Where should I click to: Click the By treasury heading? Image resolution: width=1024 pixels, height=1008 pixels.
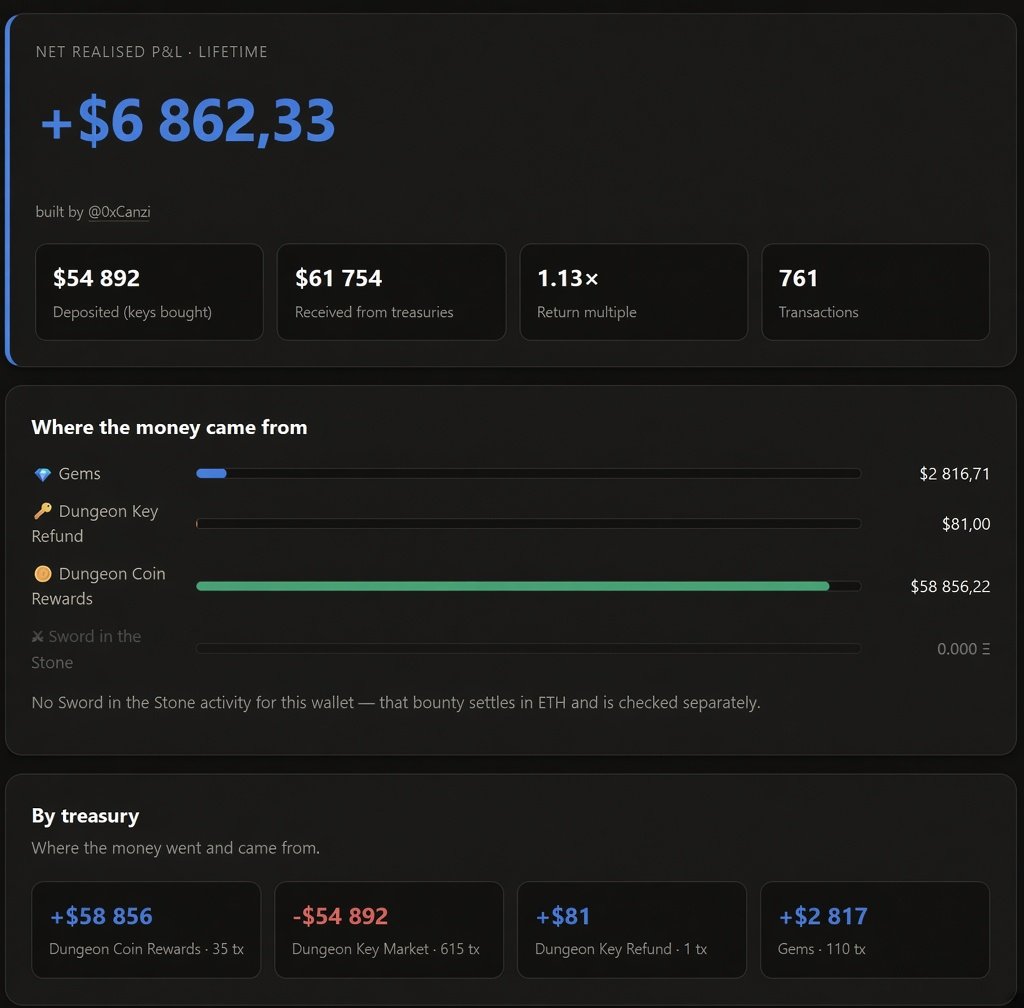(x=86, y=816)
